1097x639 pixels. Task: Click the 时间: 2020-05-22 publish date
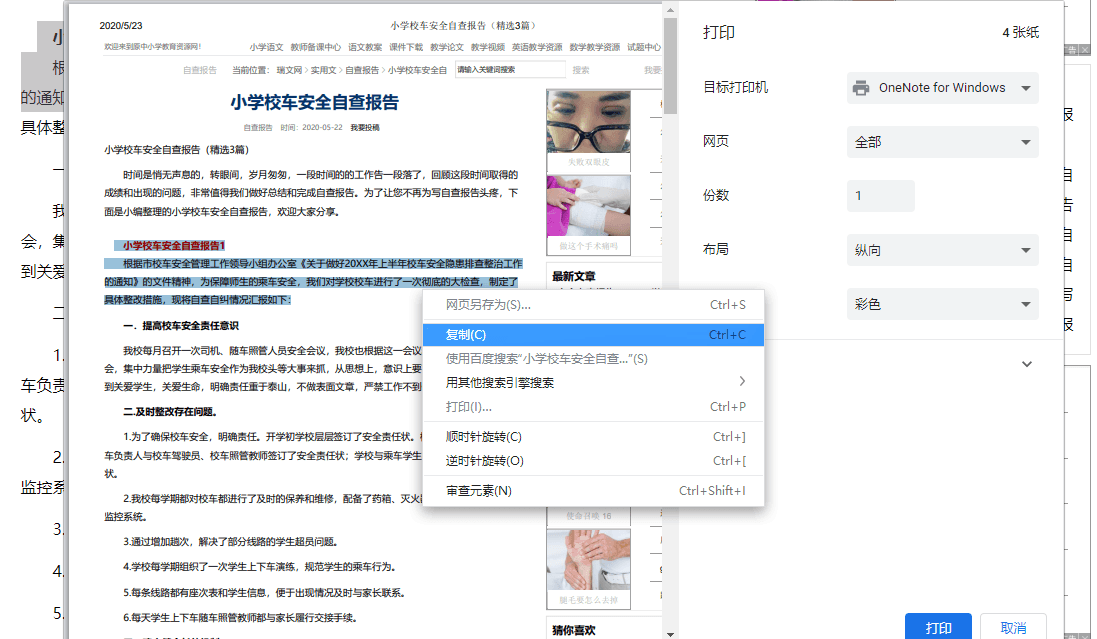coord(311,127)
